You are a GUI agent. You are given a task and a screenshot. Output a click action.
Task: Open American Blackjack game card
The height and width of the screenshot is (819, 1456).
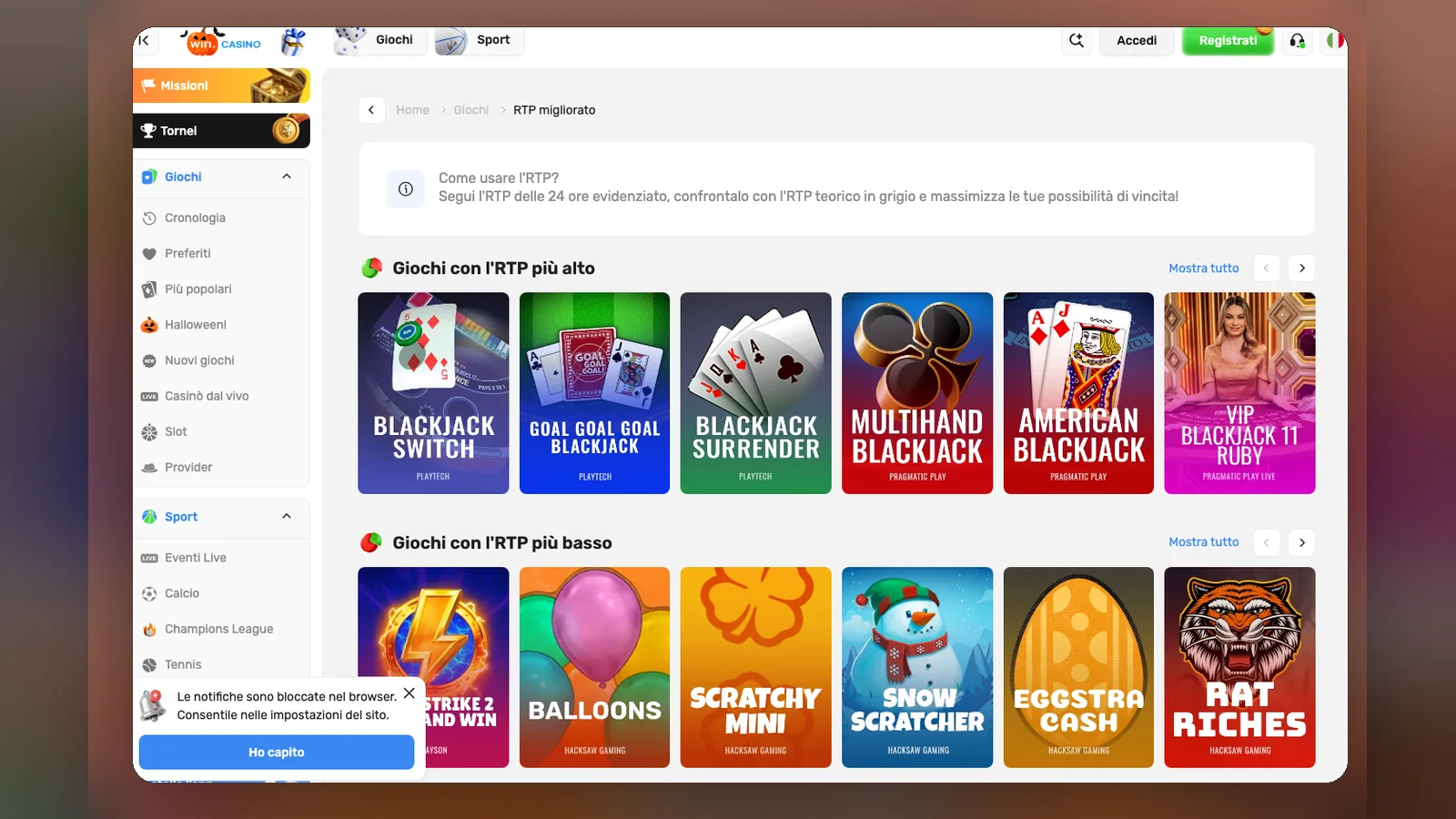point(1078,393)
